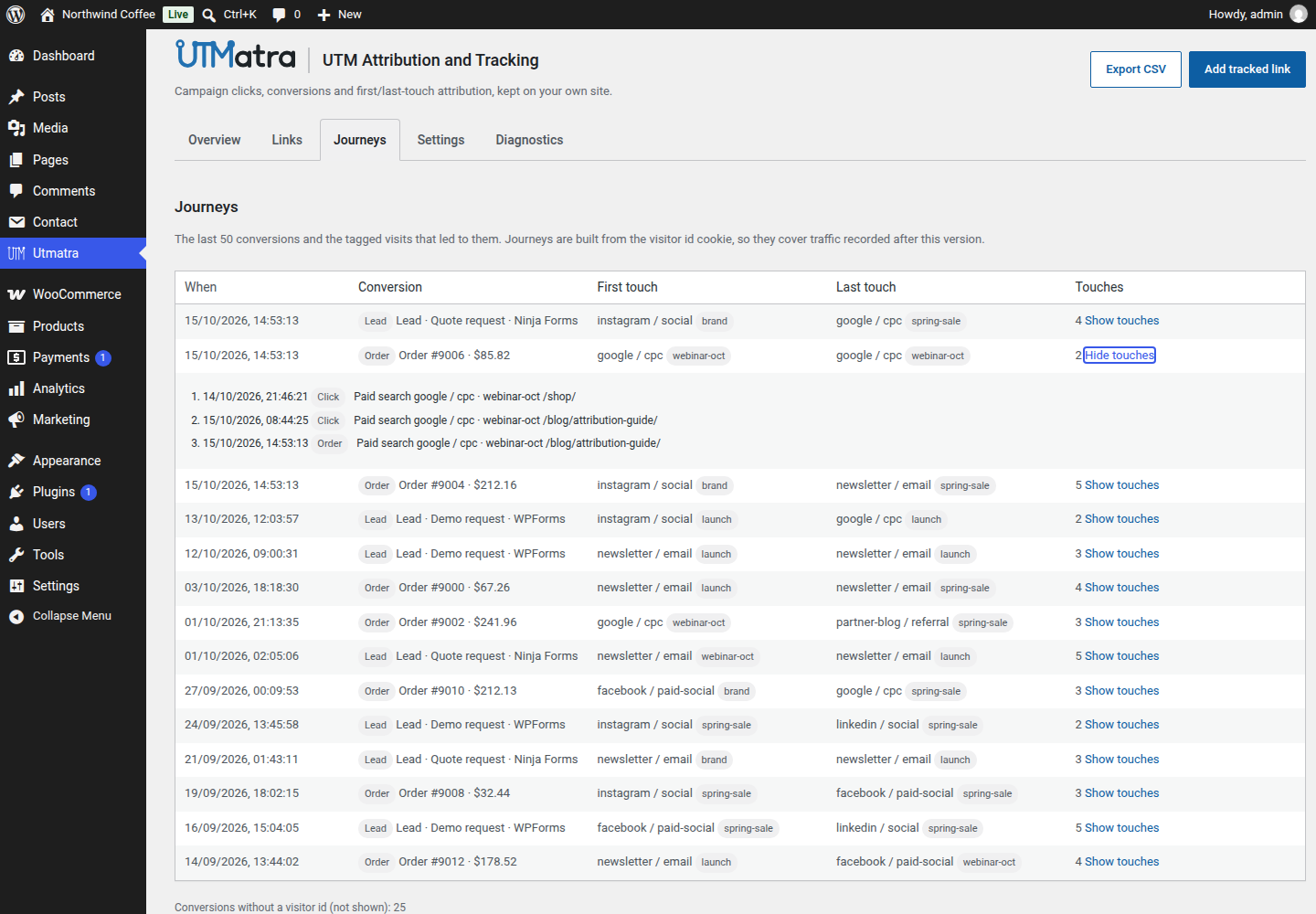This screenshot has height=914, width=1316.
Task: Open Dashboard gauge icon in sidebar
Action: pos(16,56)
